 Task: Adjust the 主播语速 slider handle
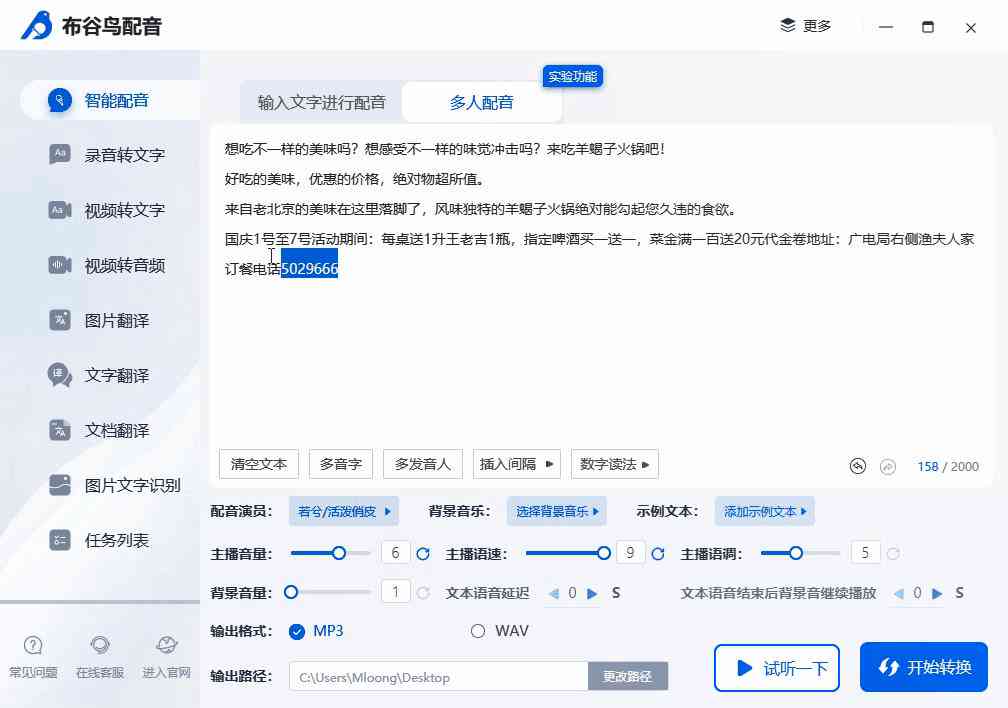(x=604, y=553)
